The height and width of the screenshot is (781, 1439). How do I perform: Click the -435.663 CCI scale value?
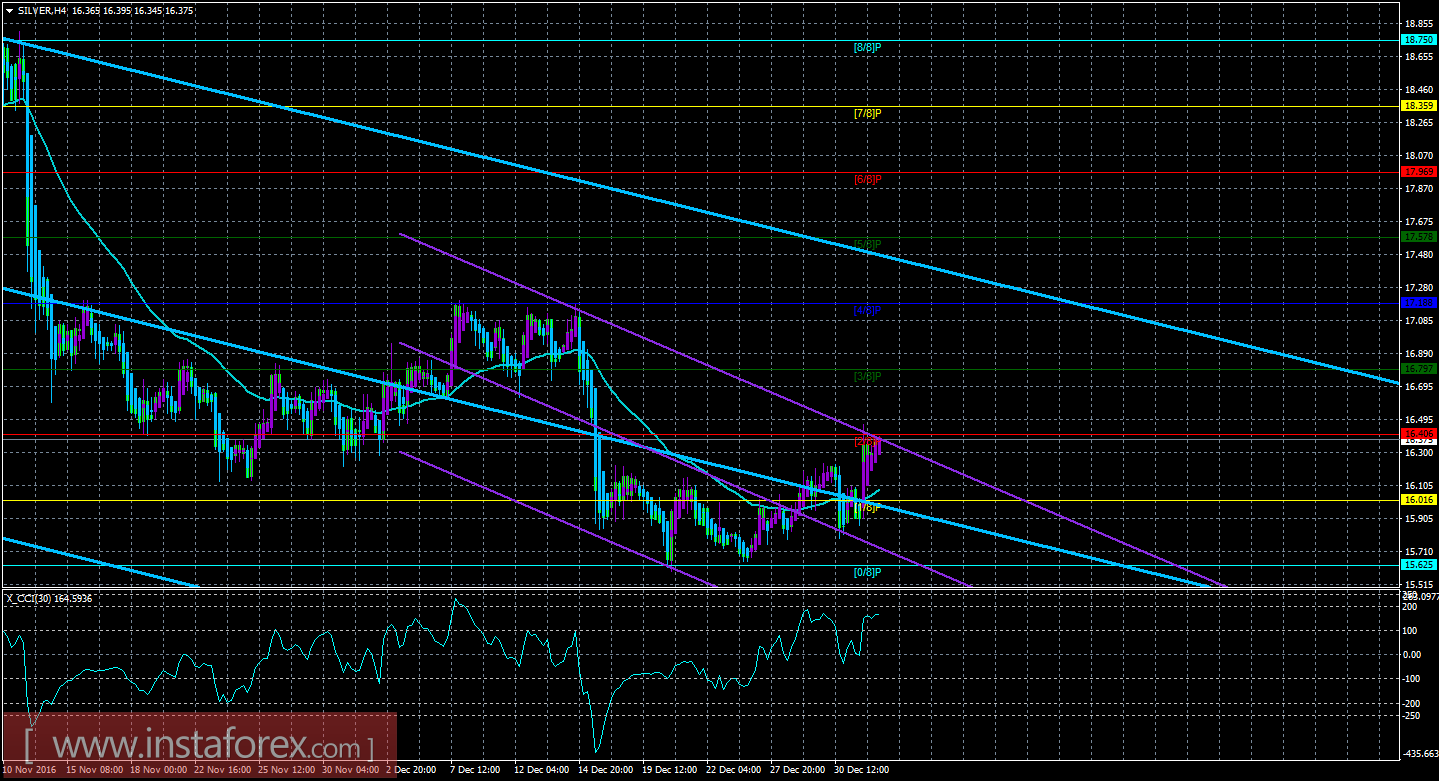(1421, 753)
